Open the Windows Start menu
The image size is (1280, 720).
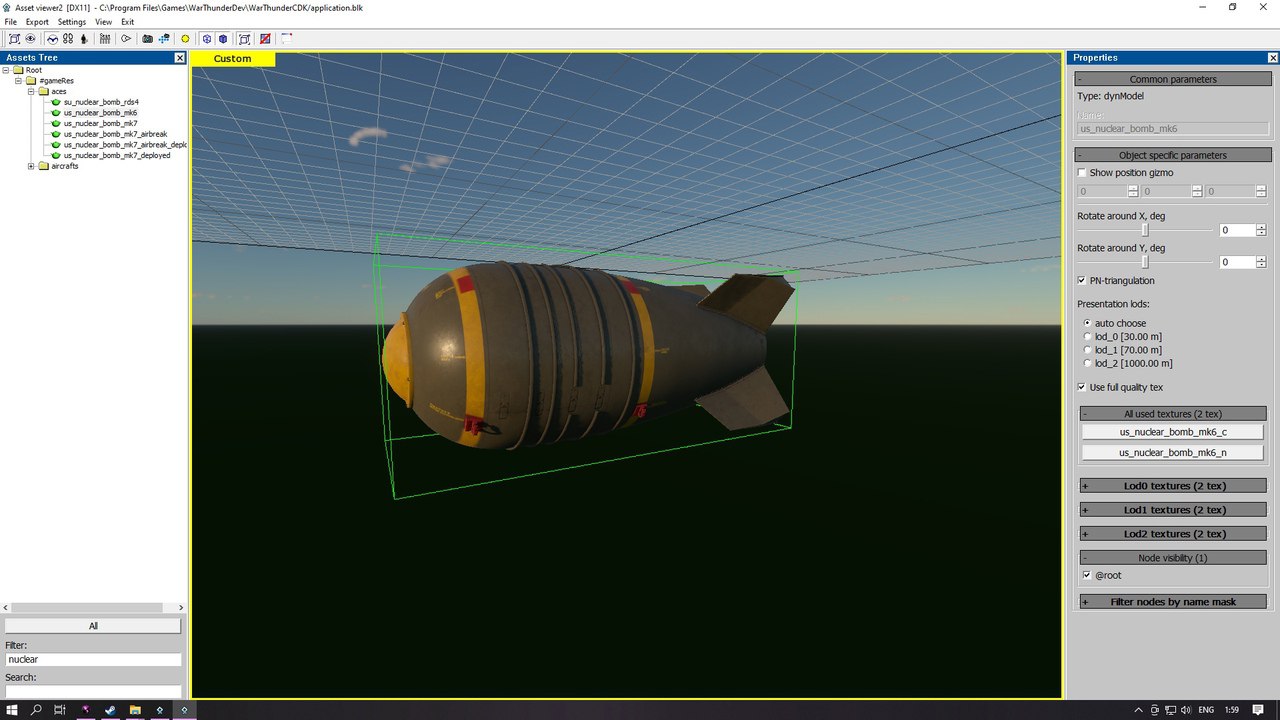[x=13, y=710]
